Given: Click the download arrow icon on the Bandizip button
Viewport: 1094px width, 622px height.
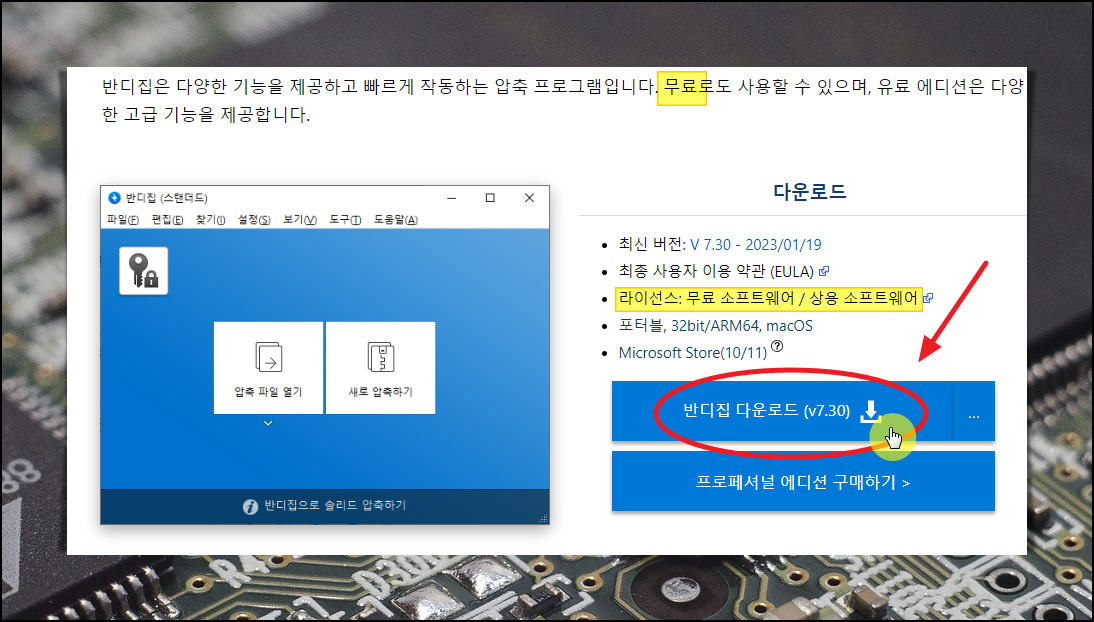Looking at the screenshot, I should (x=870, y=411).
